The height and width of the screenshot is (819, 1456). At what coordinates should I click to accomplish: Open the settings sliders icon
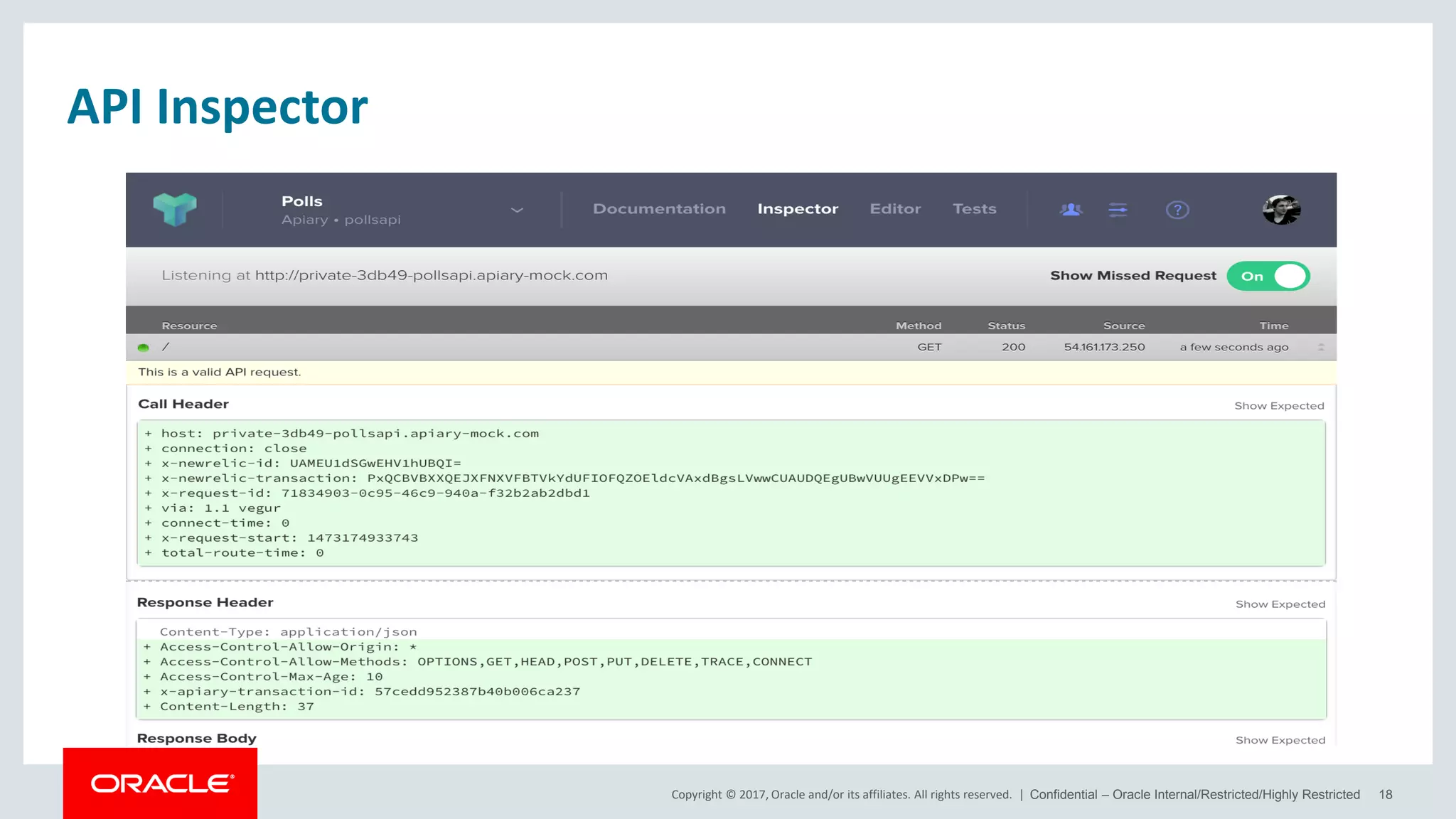1118,210
